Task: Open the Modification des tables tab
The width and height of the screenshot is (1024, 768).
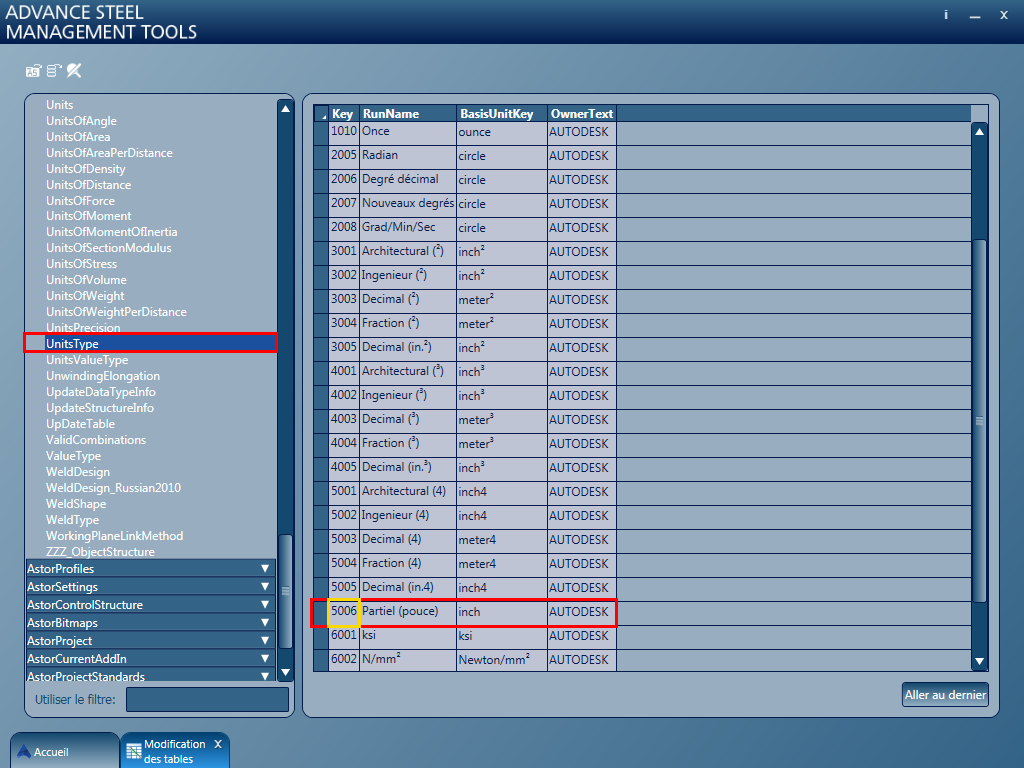Action: [175, 751]
